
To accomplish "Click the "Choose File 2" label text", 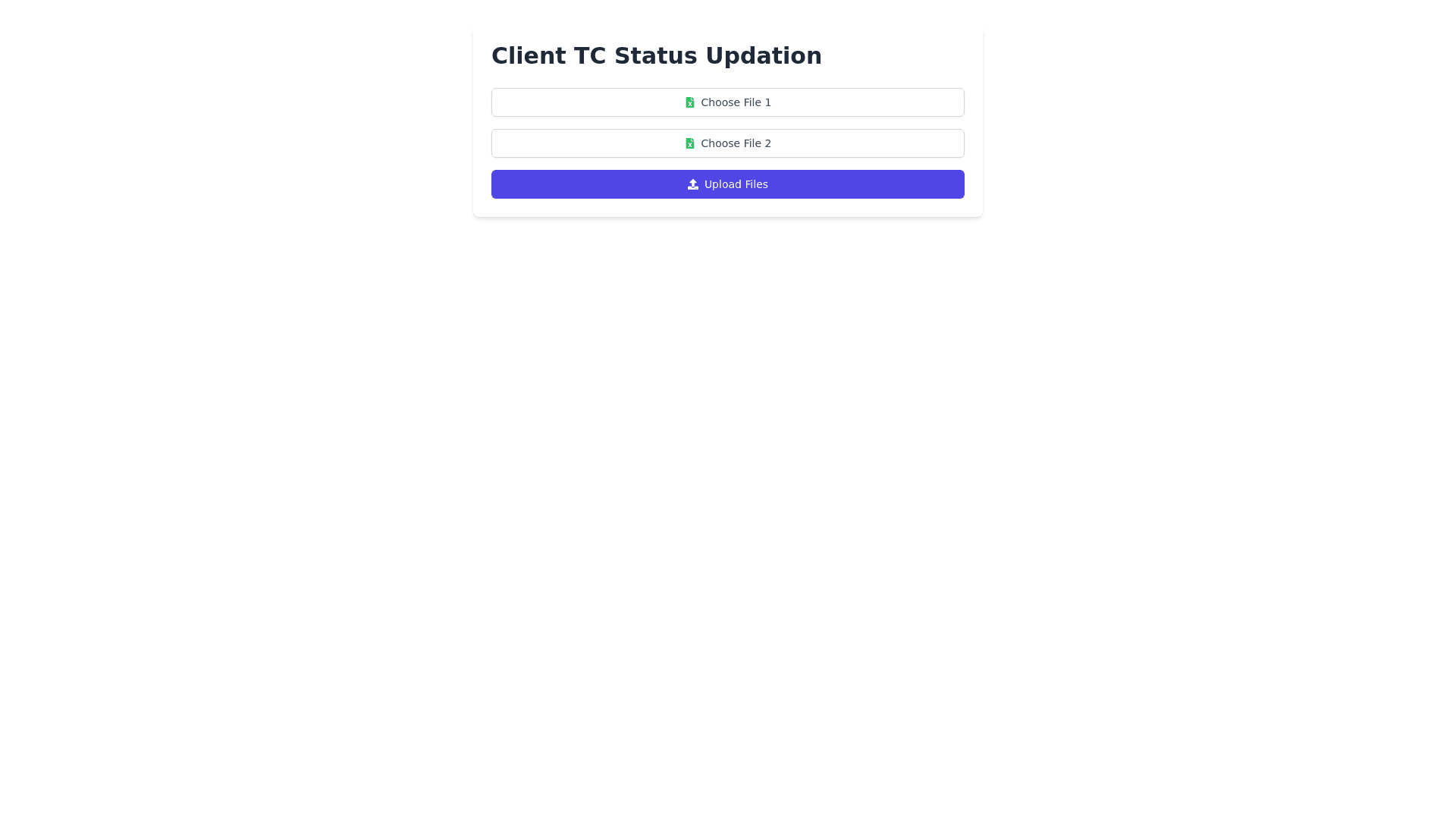I will pyautogui.click(x=736, y=143).
